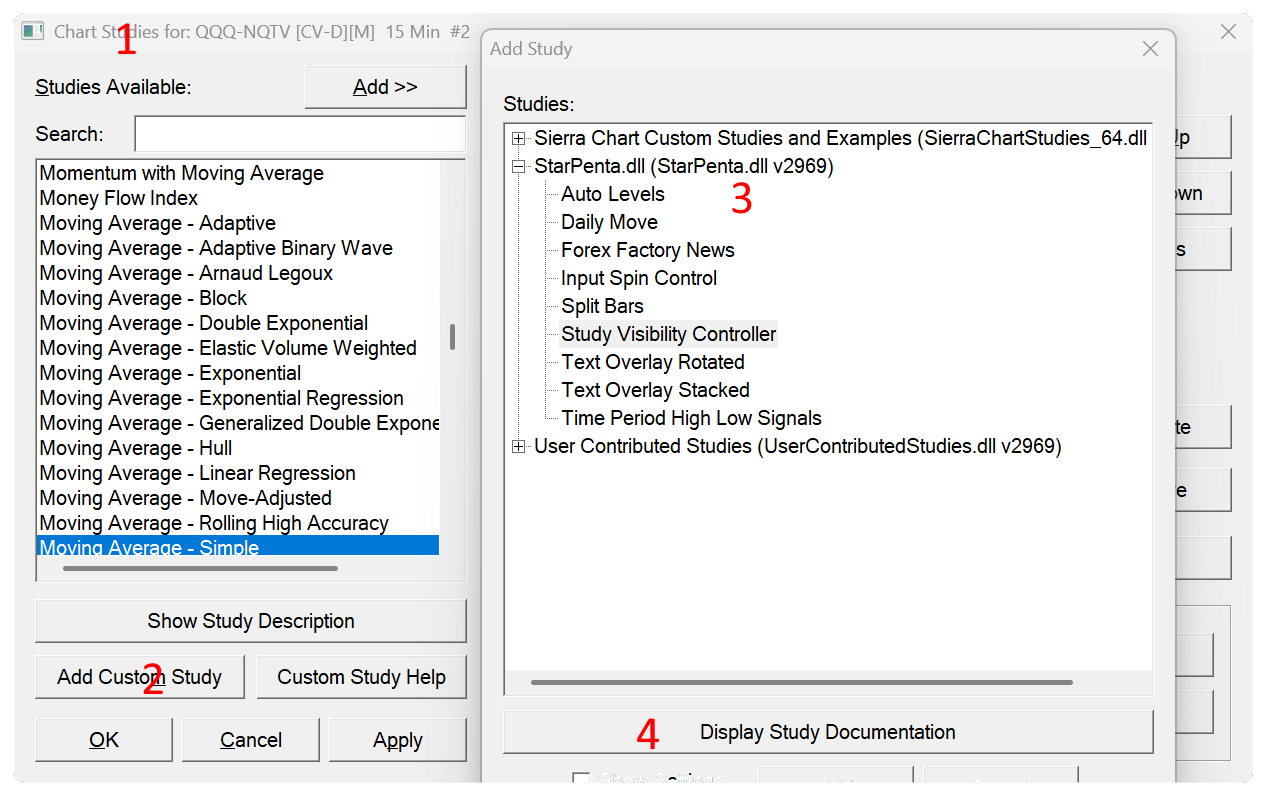1261x796 pixels.
Task: Select Input Spin Control study
Action: click(639, 278)
